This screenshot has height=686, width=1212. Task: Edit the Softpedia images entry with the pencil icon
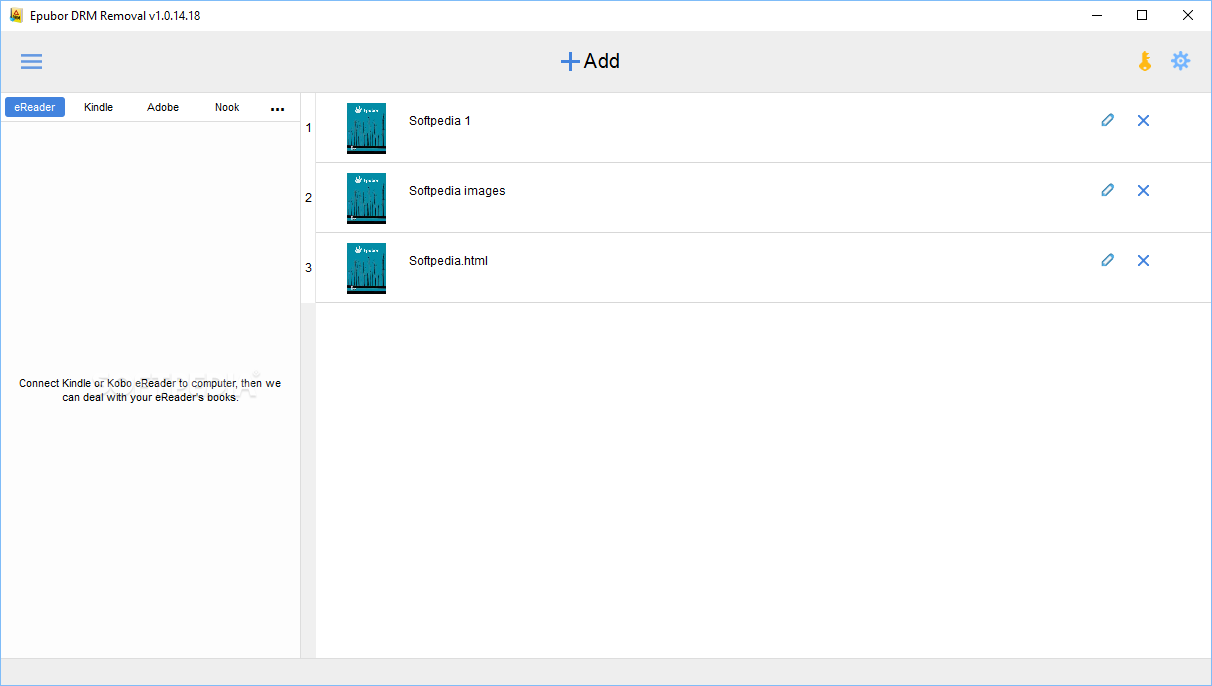point(1107,190)
